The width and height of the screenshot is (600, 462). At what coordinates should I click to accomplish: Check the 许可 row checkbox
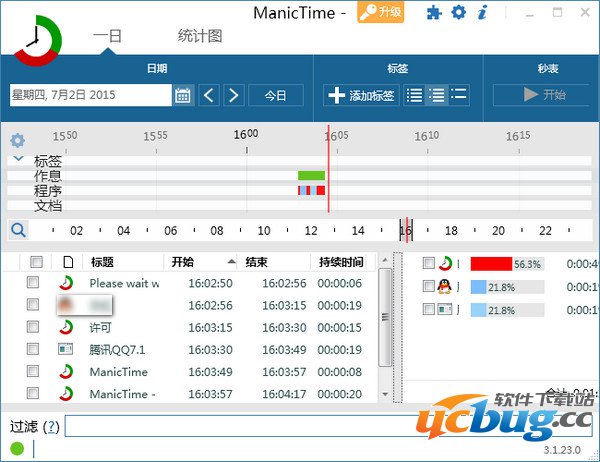[x=33, y=327]
